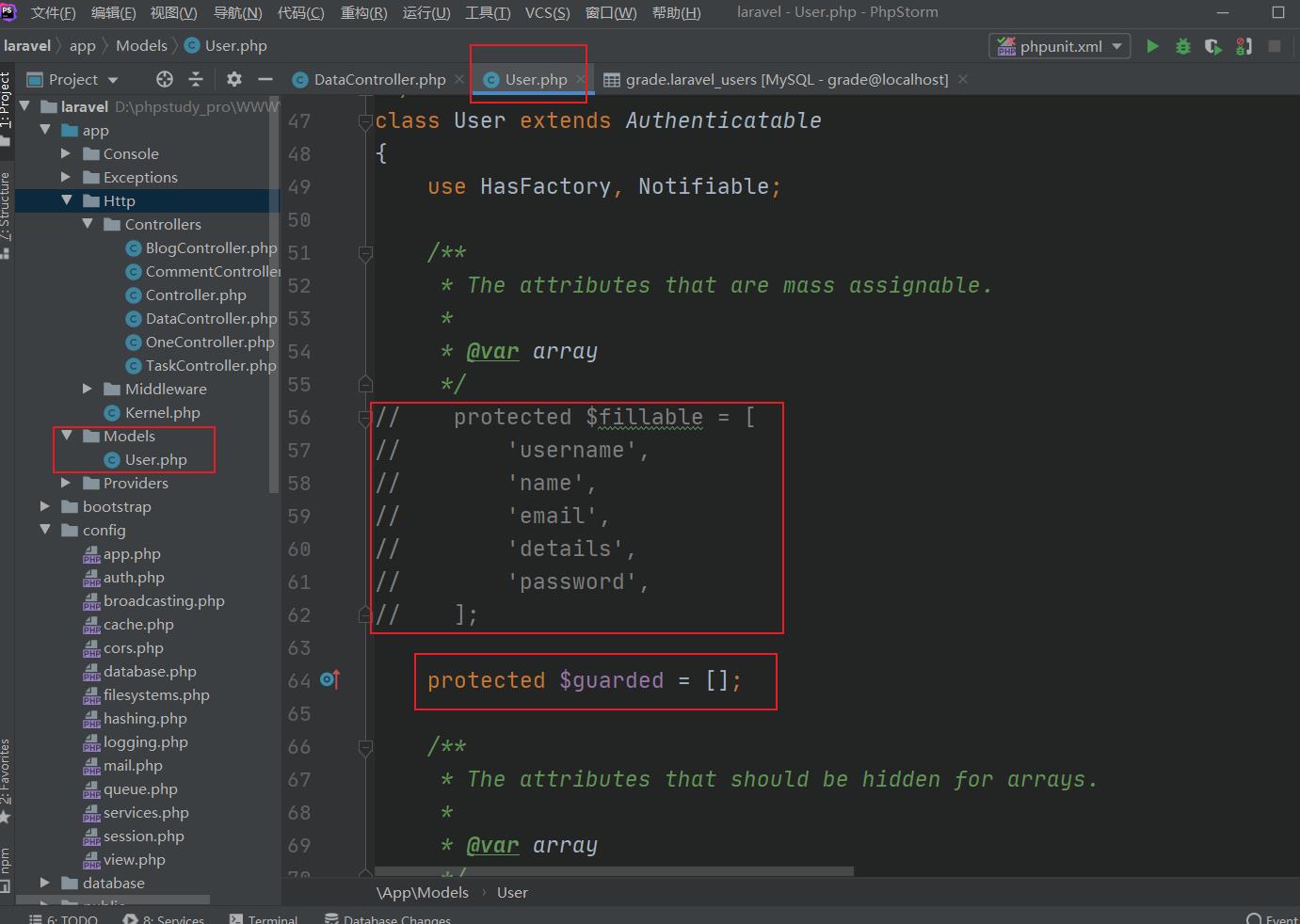Image resolution: width=1300 pixels, height=924 pixels.
Task: Fold the docblock at line 51
Action: (365, 253)
